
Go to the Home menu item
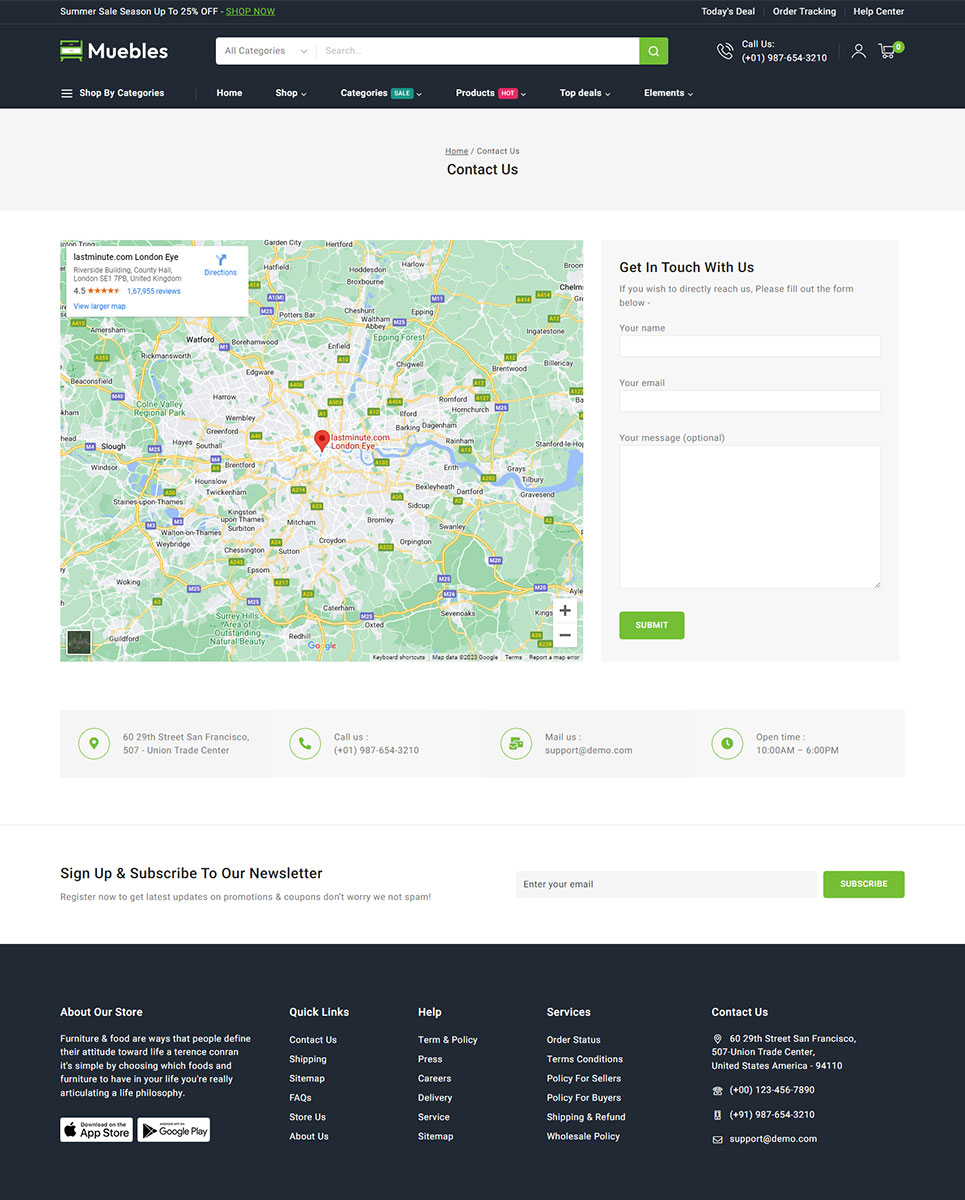(229, 93)
